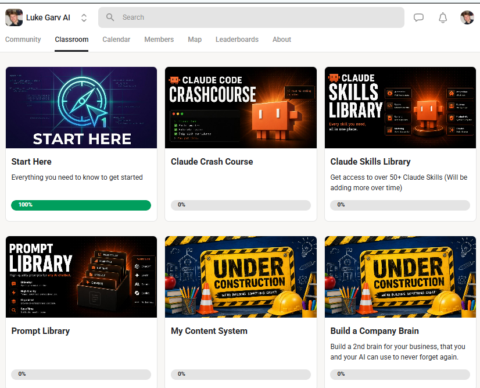
Task: Click the My Content System title
Action: 209,331
